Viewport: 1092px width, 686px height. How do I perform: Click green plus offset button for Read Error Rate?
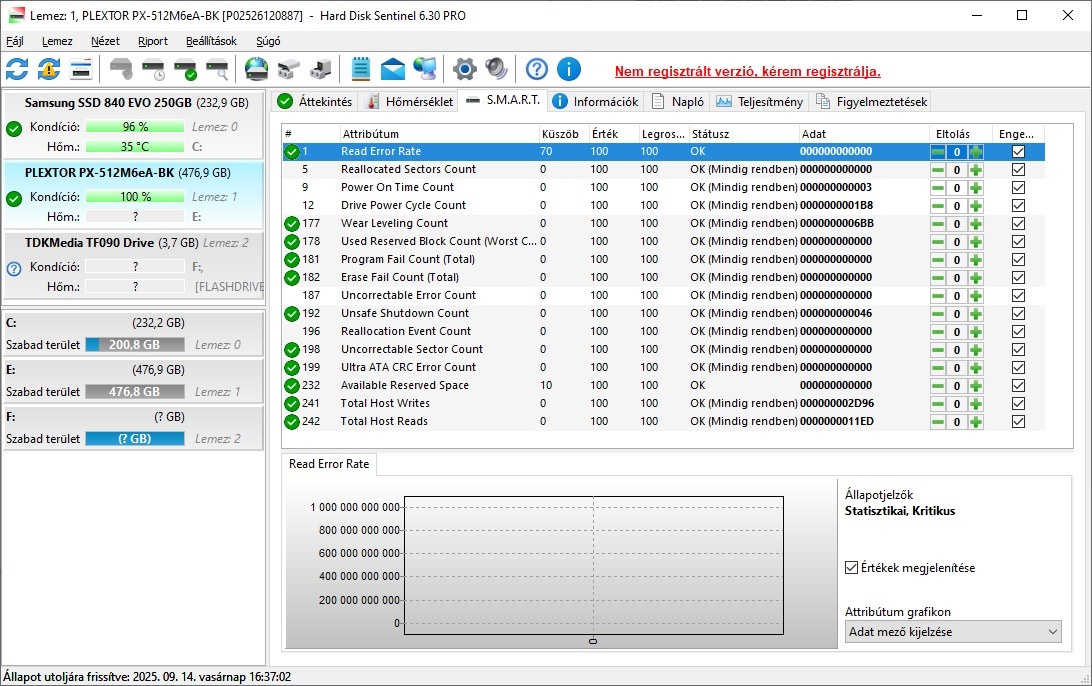(x=976, y=152)
